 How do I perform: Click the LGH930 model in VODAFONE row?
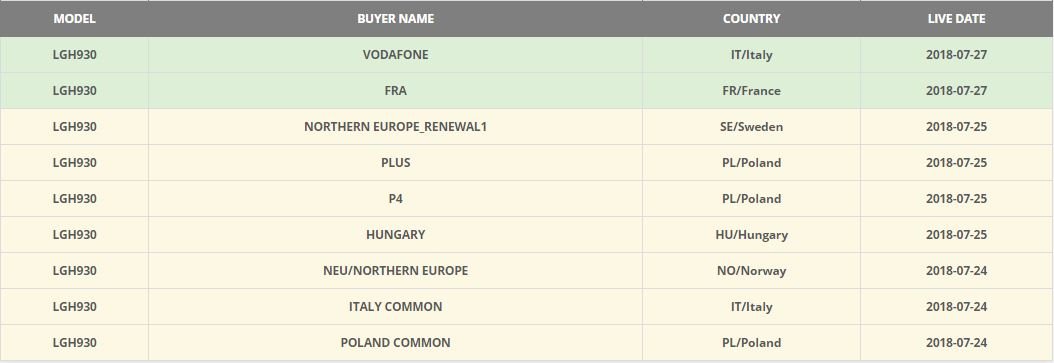coord(75,55)
